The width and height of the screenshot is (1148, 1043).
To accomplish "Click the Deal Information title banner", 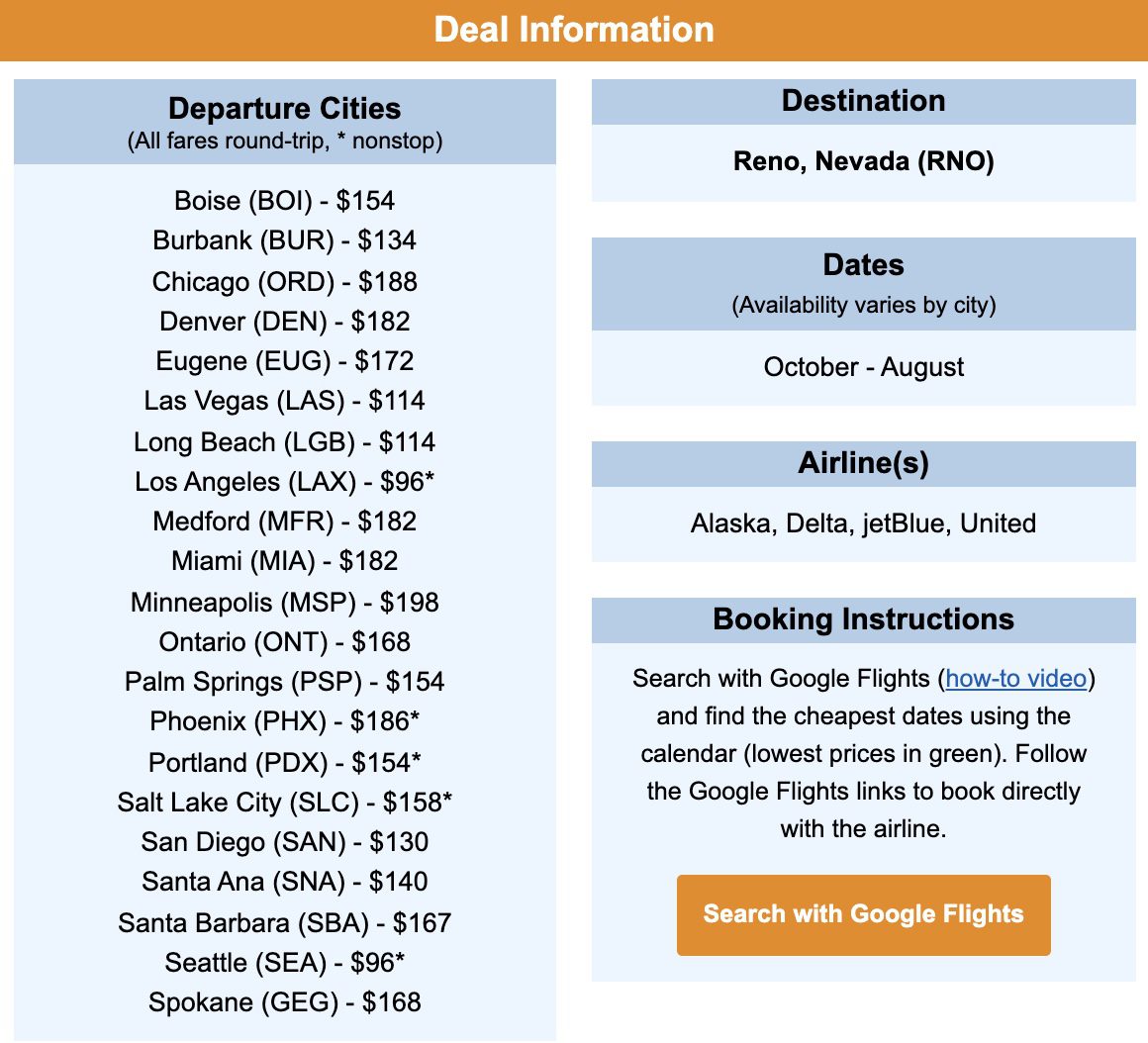I will (574, 30).
